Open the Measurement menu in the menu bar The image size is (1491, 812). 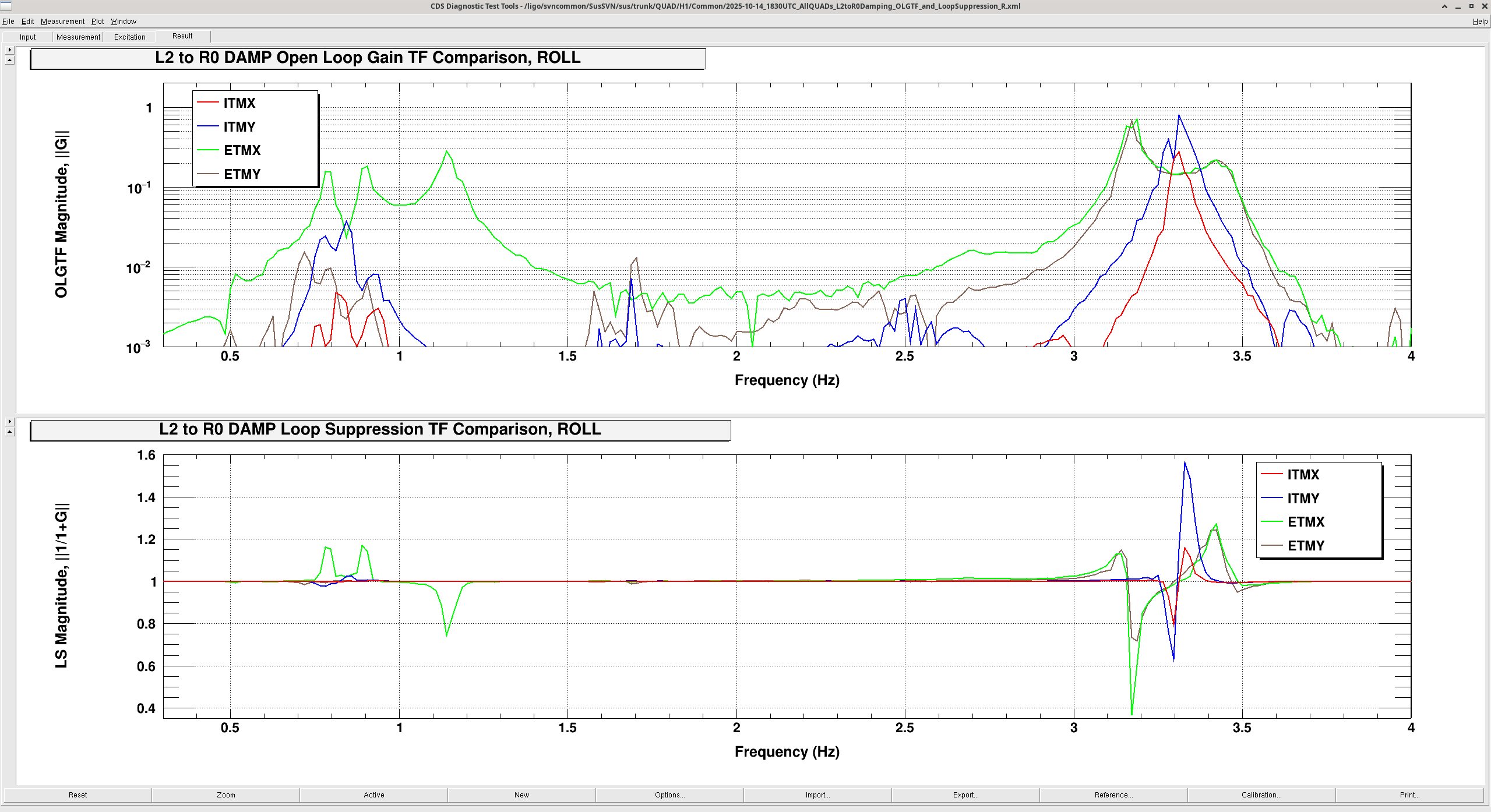pyautogui.click(x=62, y=22)
